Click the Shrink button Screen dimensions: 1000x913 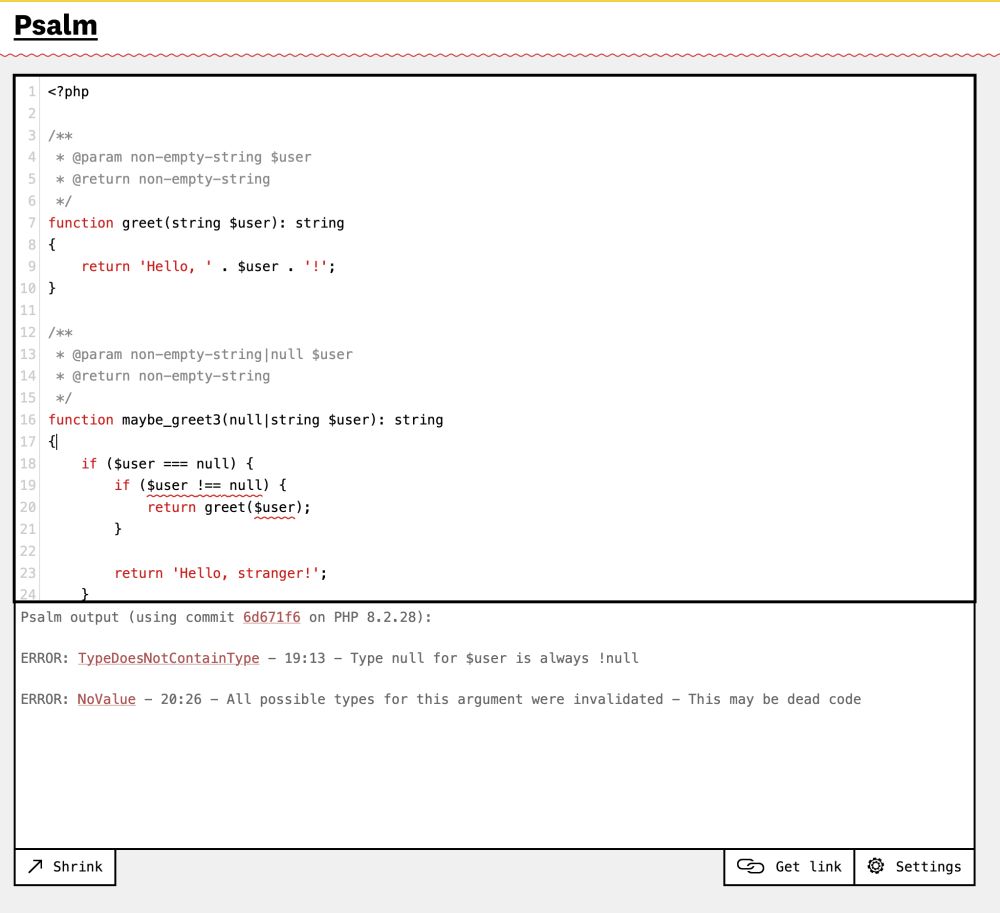pyautogui.click(x=65, y=866)
